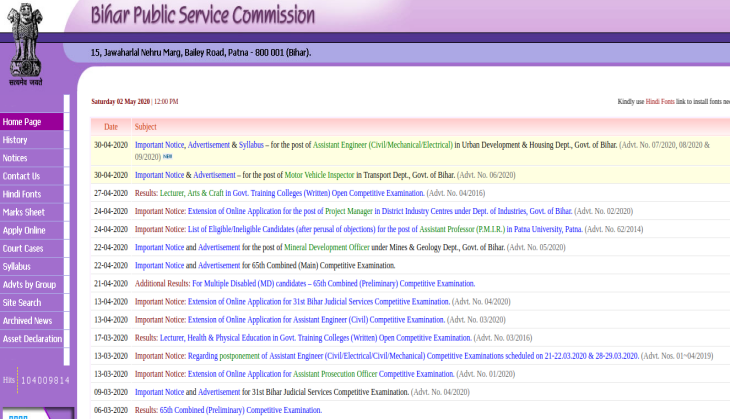Open Important Notice for 65th Combined Main
The width and height of the screenshot is (730, 419).
coord(159,266)
